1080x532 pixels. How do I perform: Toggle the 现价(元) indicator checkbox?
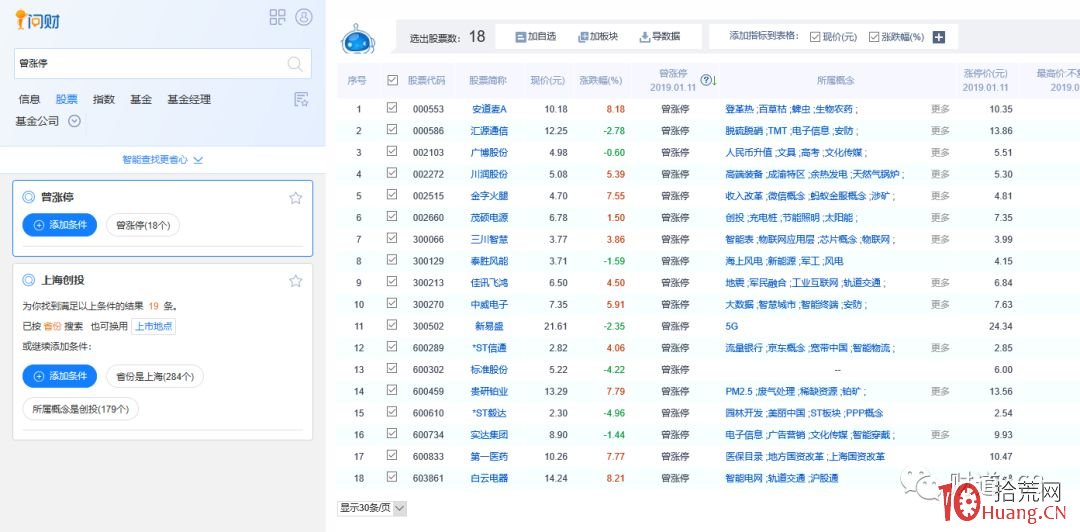pyautogui.click(x=815, y=37)
